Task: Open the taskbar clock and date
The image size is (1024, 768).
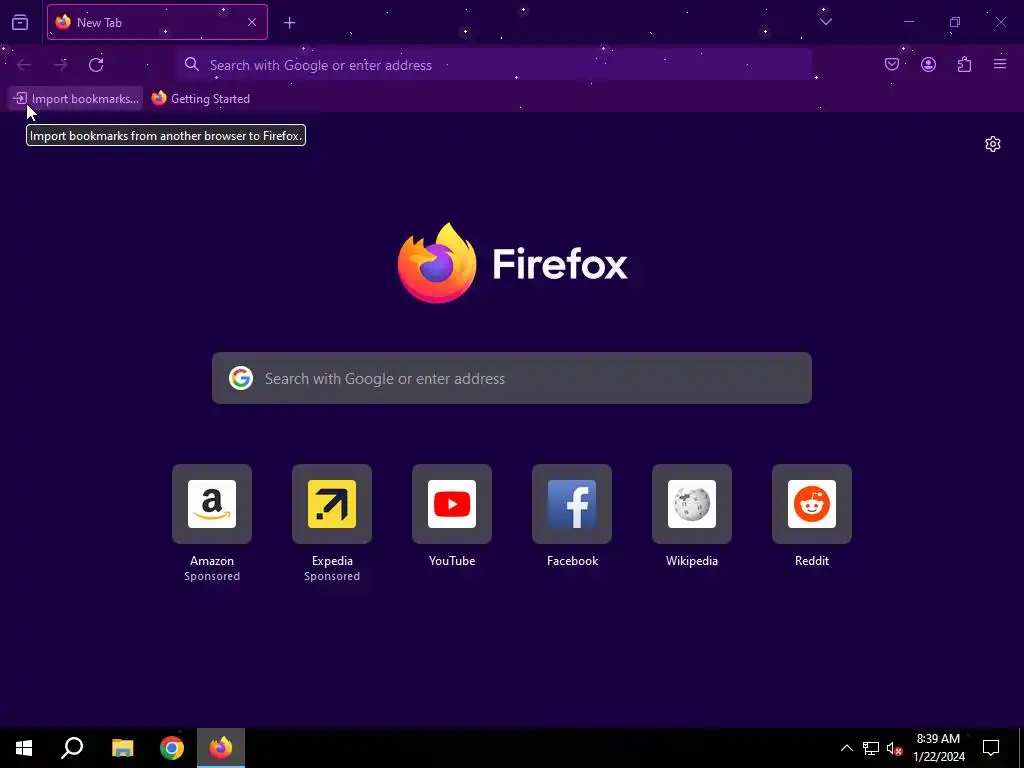Action: pos(938,748)
